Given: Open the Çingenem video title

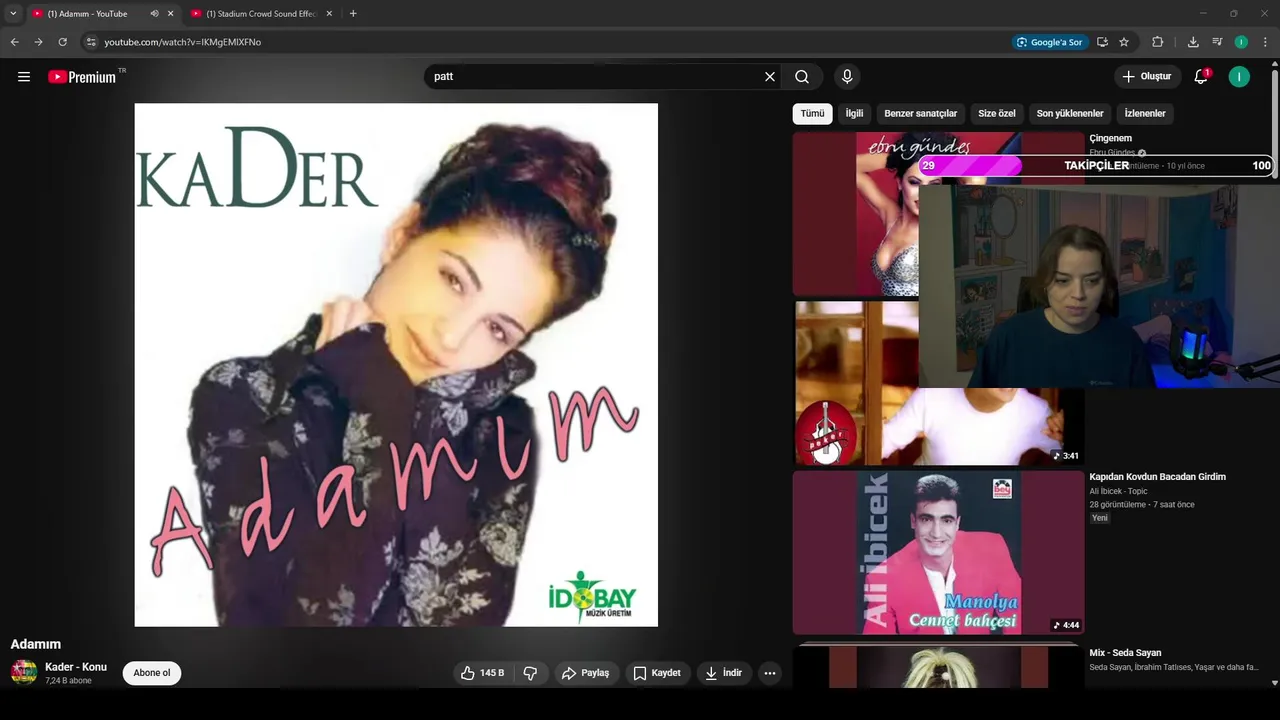Looking at the screenshot, I should point(1111,139).
